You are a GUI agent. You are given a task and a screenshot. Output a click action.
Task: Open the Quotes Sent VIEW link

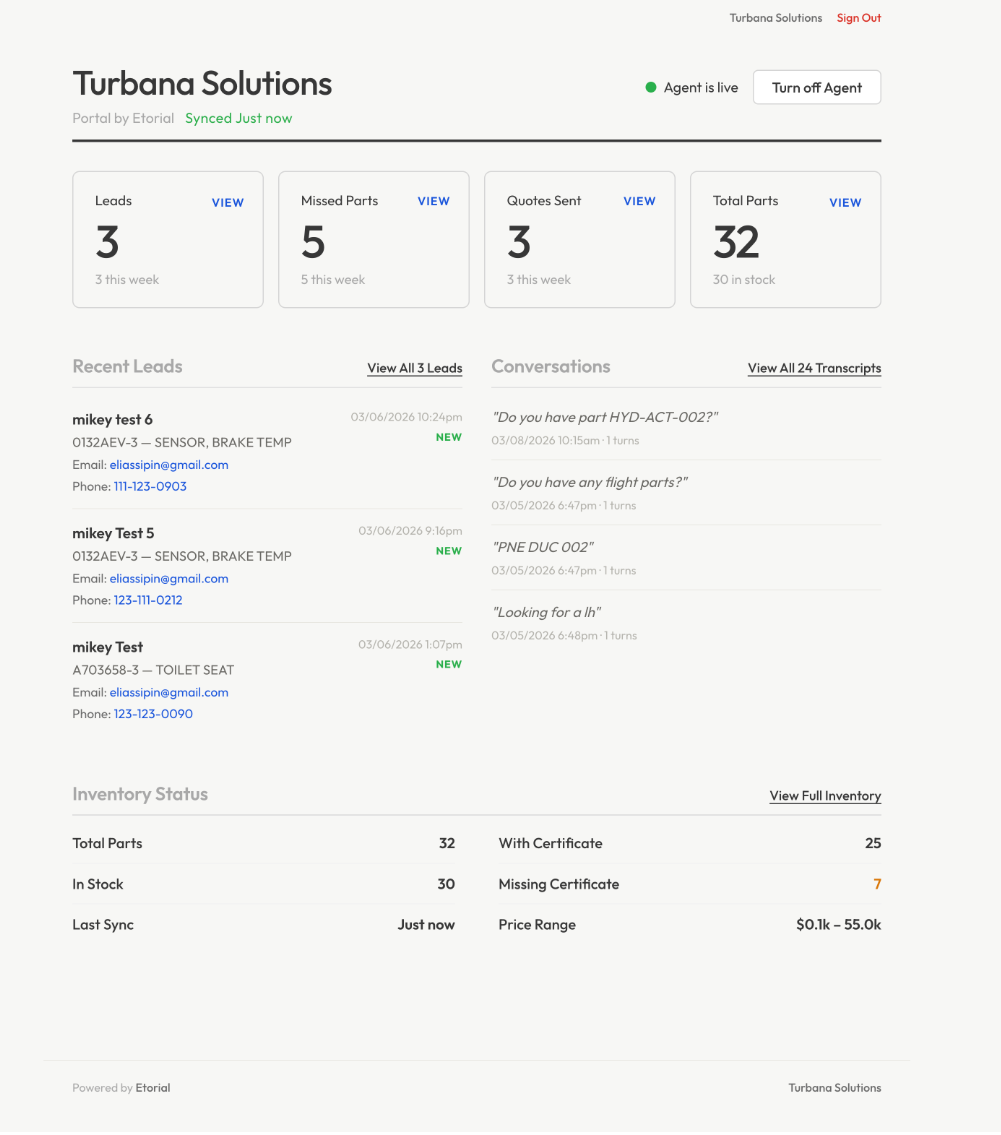coord(639,201)
